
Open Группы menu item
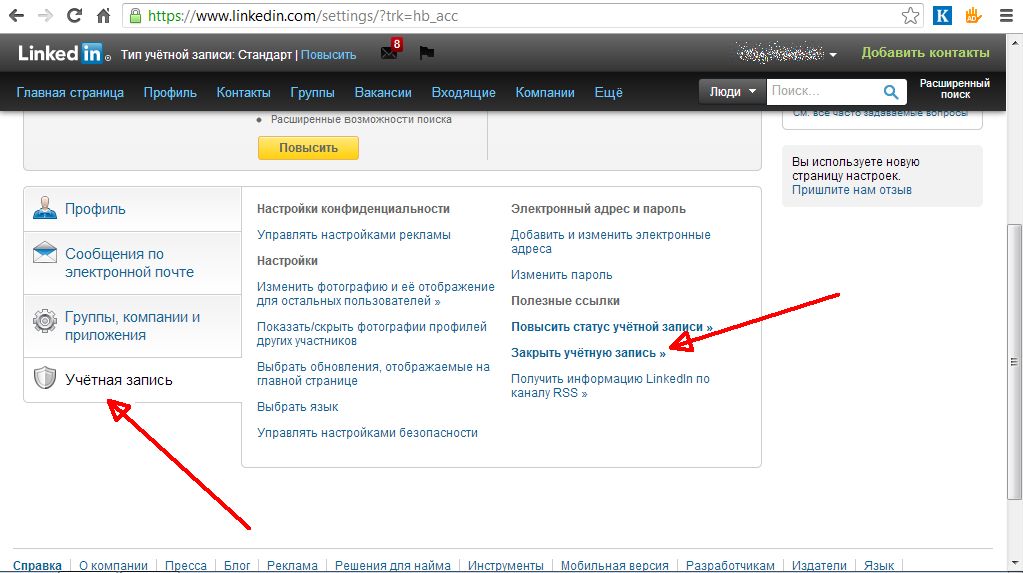coord(313,93)
